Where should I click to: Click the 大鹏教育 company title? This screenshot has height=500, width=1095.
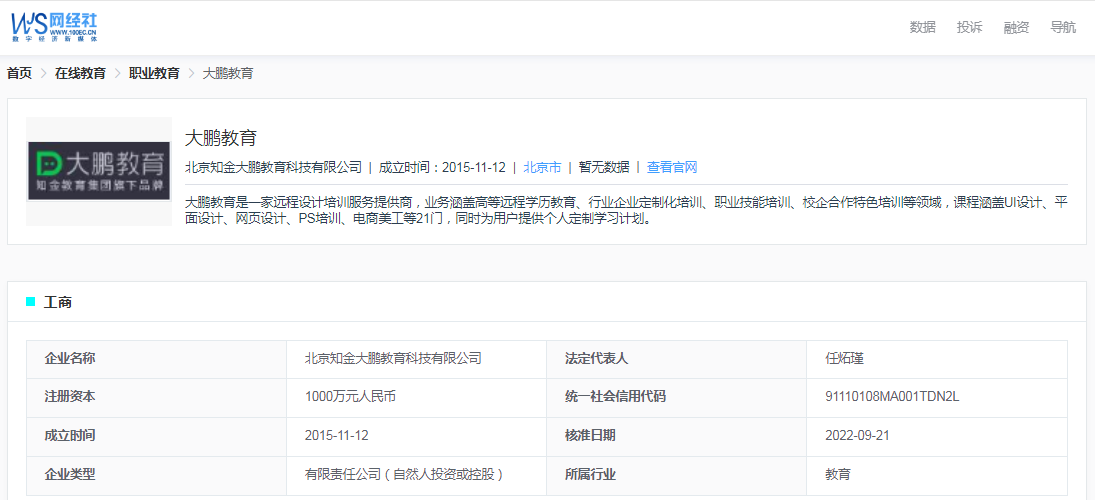tap(221, 138)
